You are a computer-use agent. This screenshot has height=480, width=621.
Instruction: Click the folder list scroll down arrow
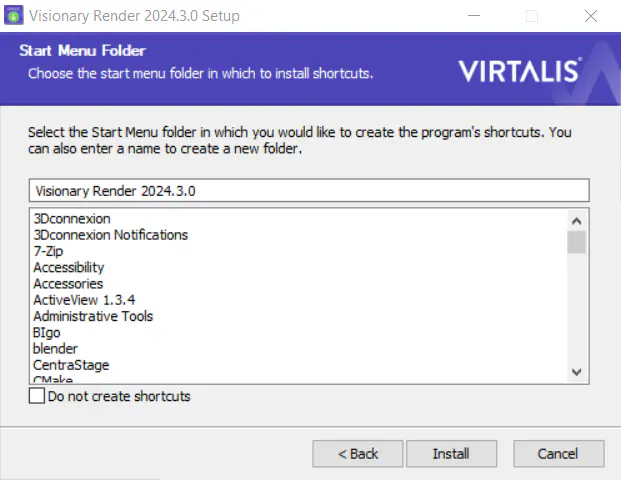[577, 372]
